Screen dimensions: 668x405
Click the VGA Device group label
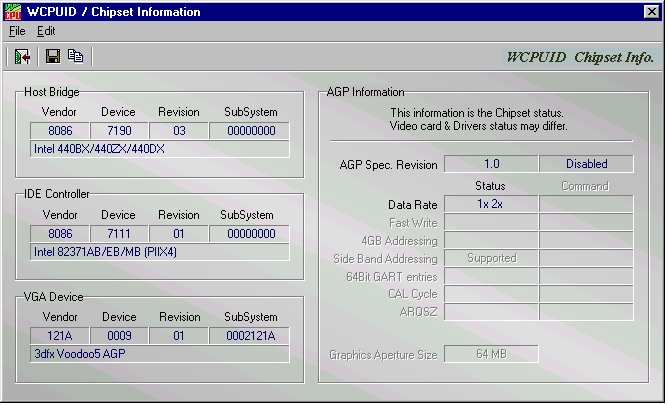point(54,297)
